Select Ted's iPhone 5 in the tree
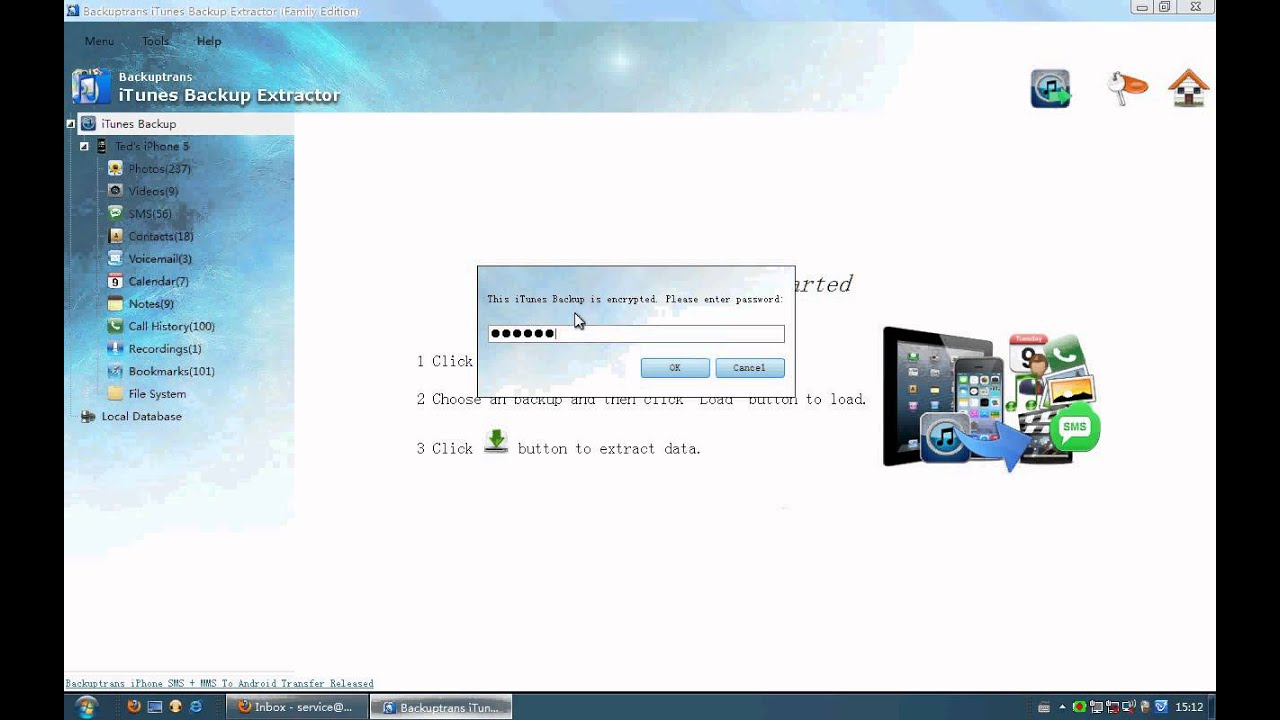1280x720 pixels. [x=152, y=146]
